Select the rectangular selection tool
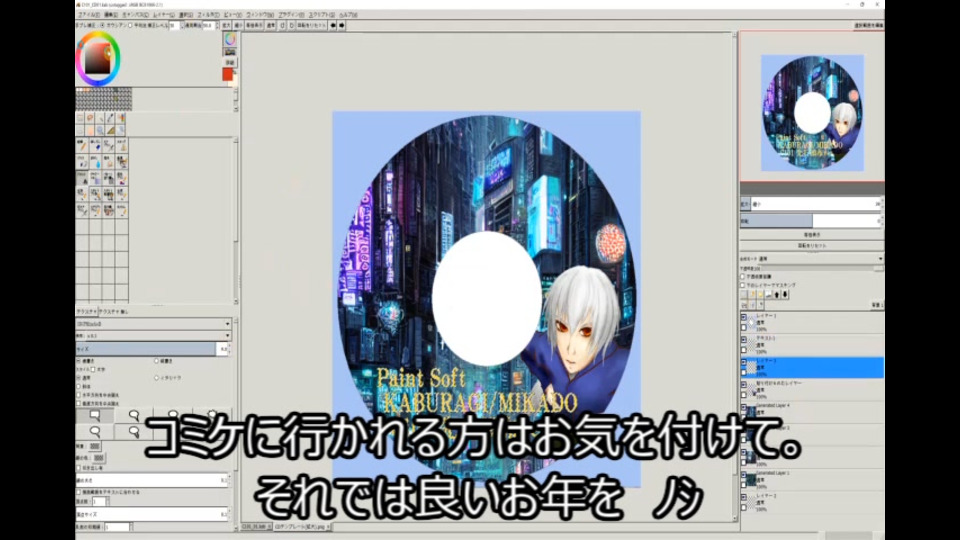 [x=80, y=117]
